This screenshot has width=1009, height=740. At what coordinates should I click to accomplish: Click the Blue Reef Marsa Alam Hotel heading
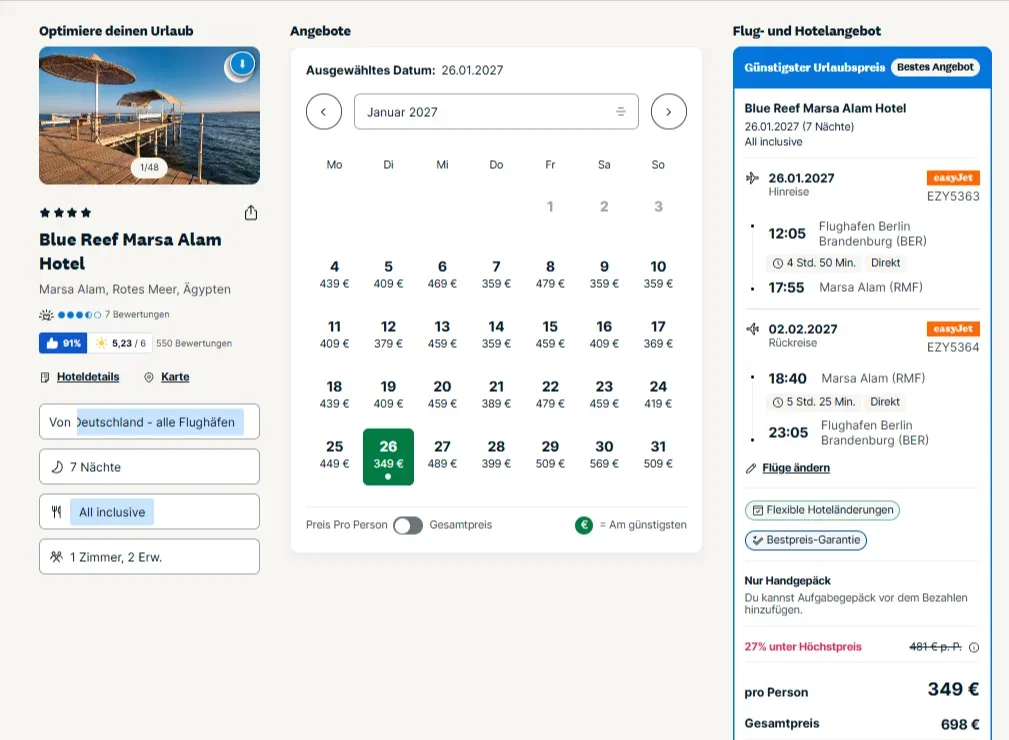point(130,252)
